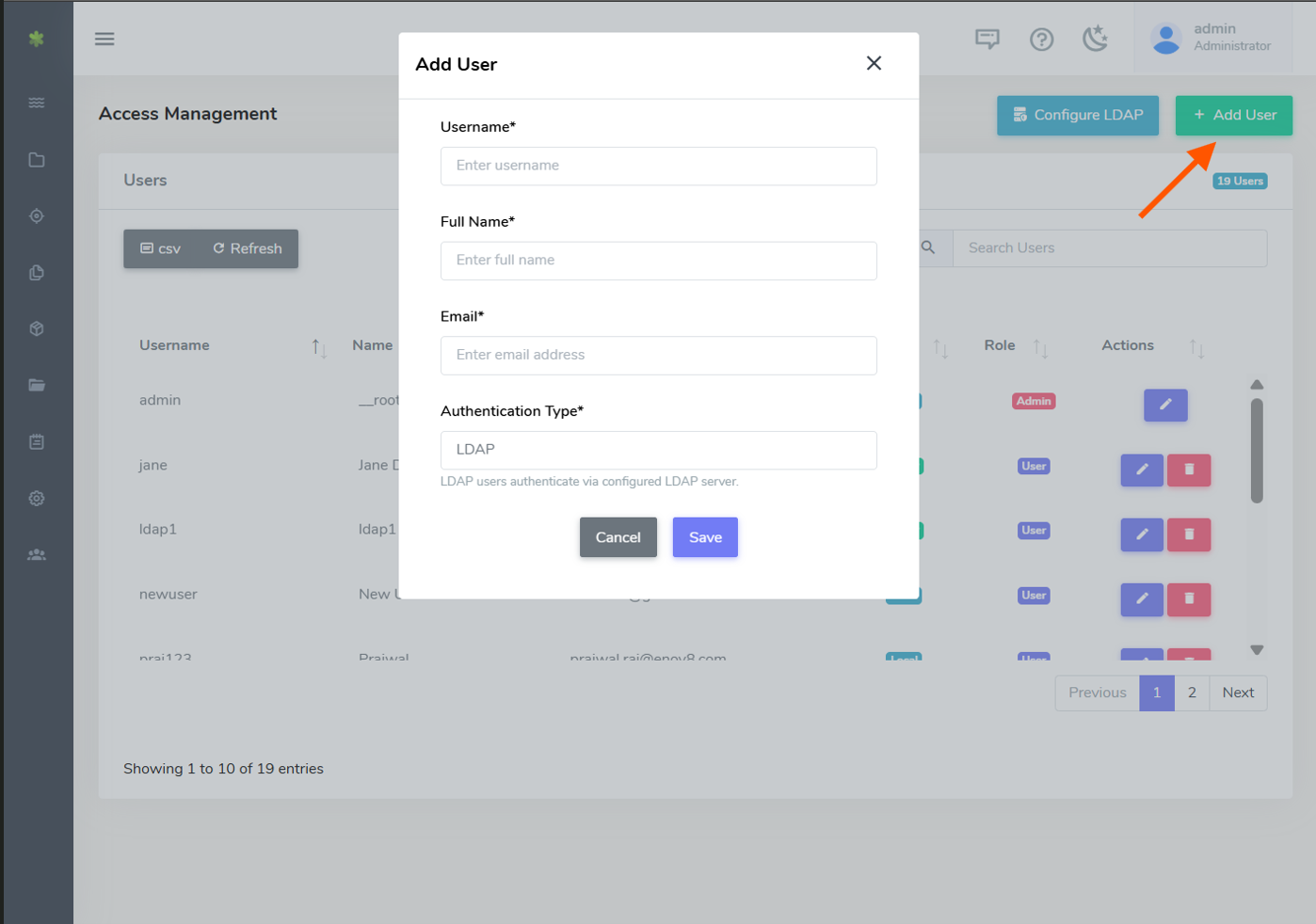Click the hamburger menu icon

(x=104, y=39)
